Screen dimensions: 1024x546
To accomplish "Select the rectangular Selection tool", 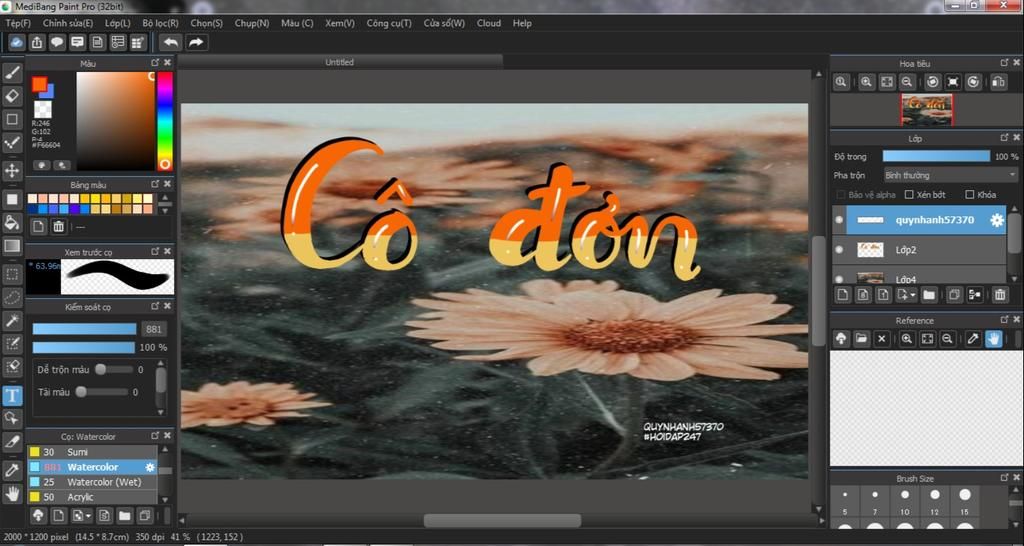I will 12,274.
